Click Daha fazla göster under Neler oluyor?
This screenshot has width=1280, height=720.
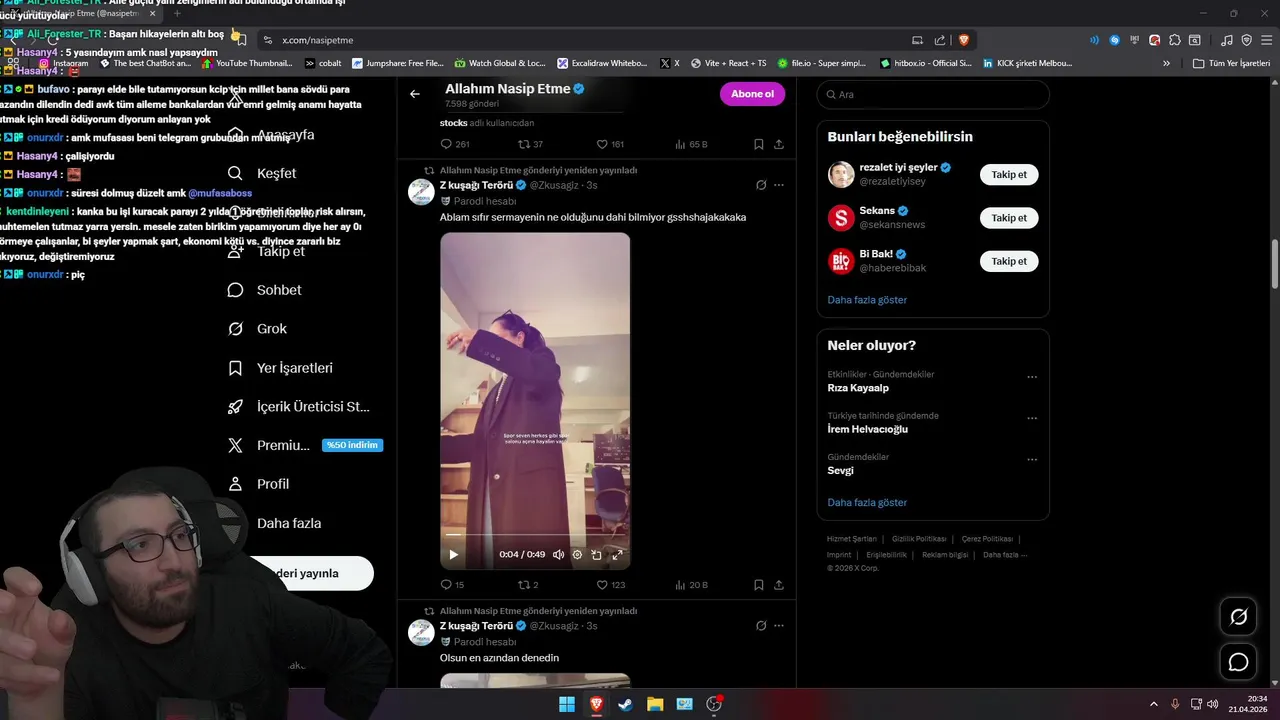tap(867, 503)
